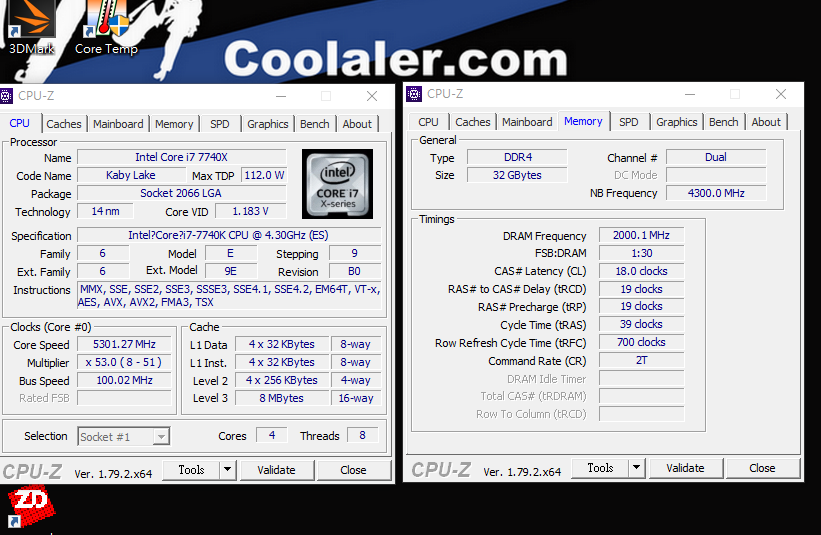Show About tab in right CPU-Z window

pyautogui.click(x=766, y=122)
